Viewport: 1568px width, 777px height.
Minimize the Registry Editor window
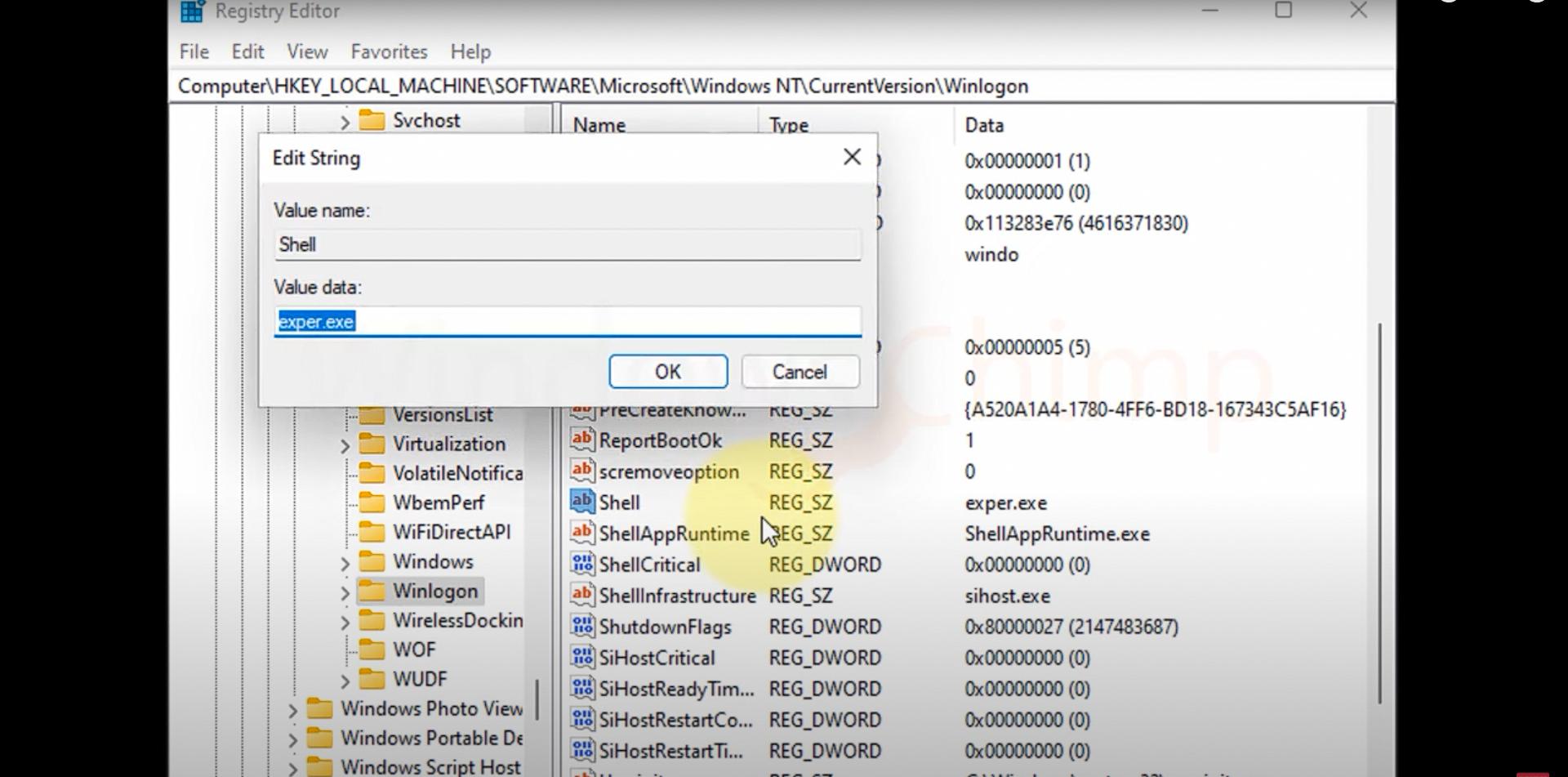1210,11
